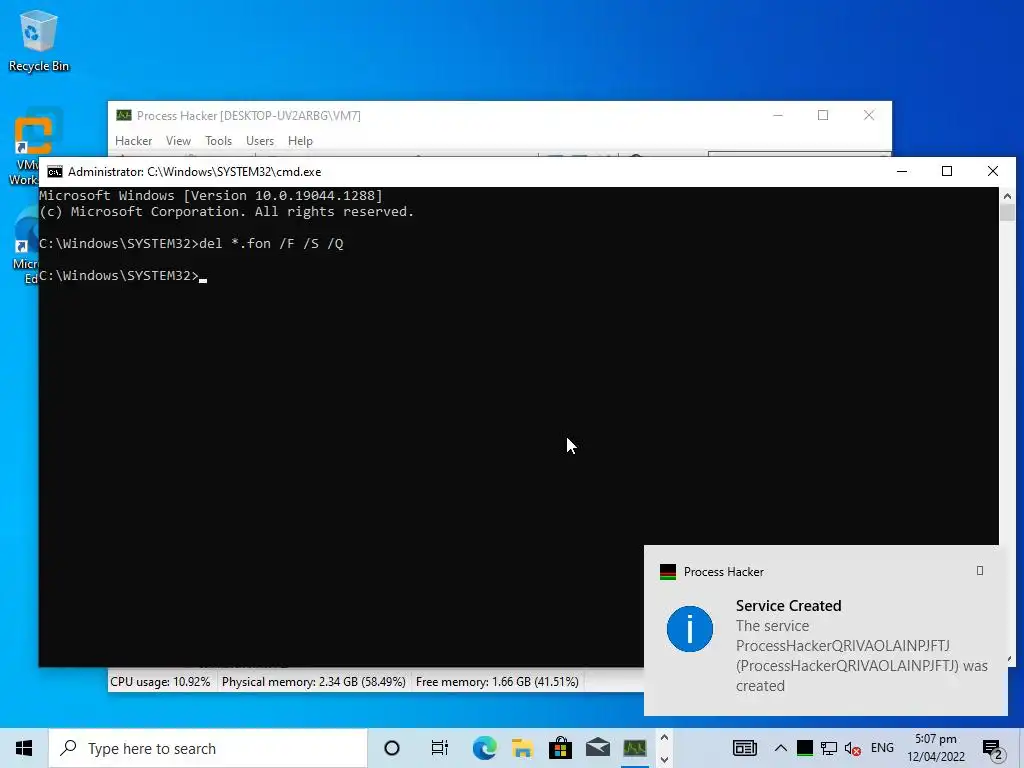
Task: Maximize the cmd.exe window
Action: click(947, 172)
